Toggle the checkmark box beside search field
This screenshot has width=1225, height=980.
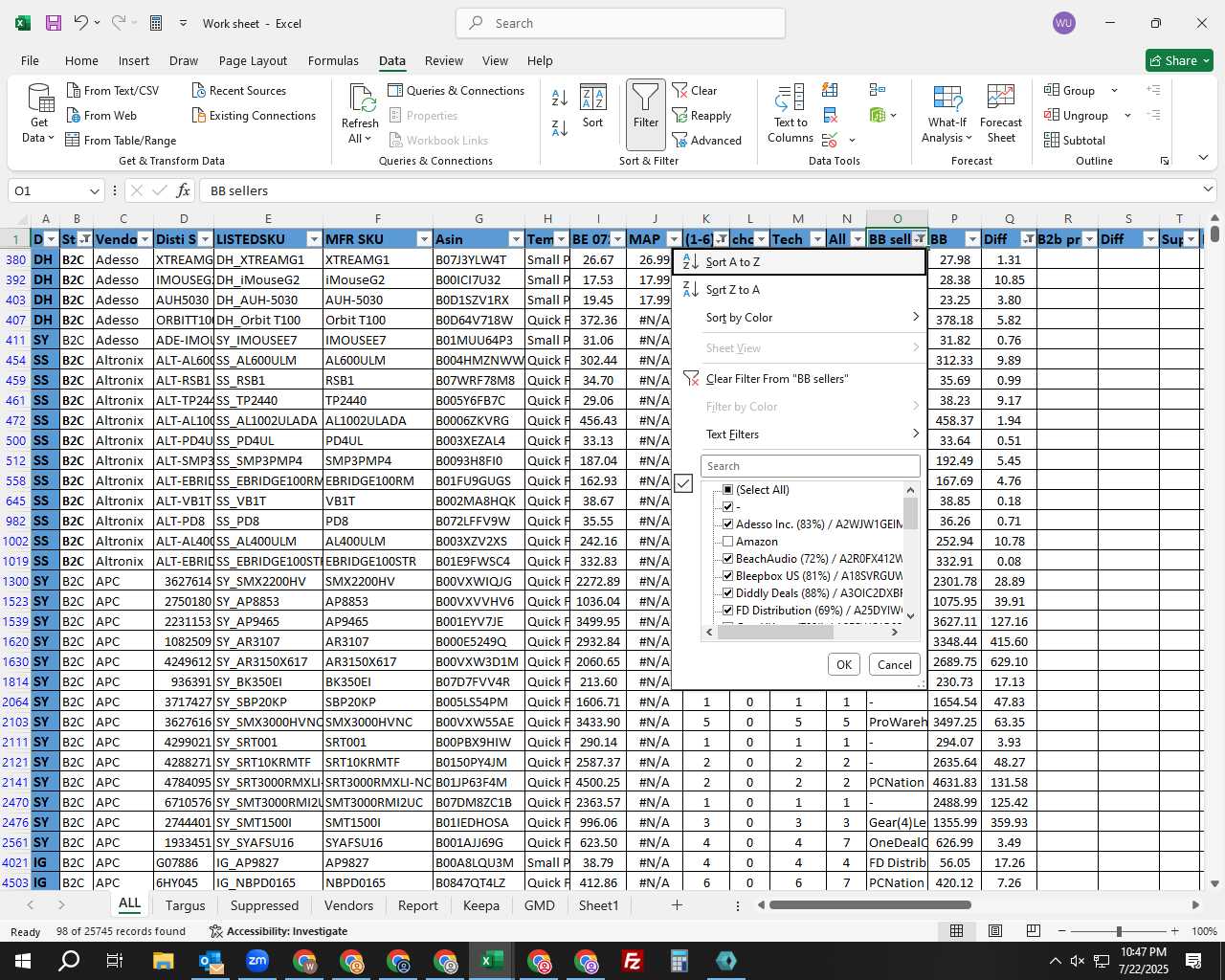pyautogui.click(x=683, y=483)
